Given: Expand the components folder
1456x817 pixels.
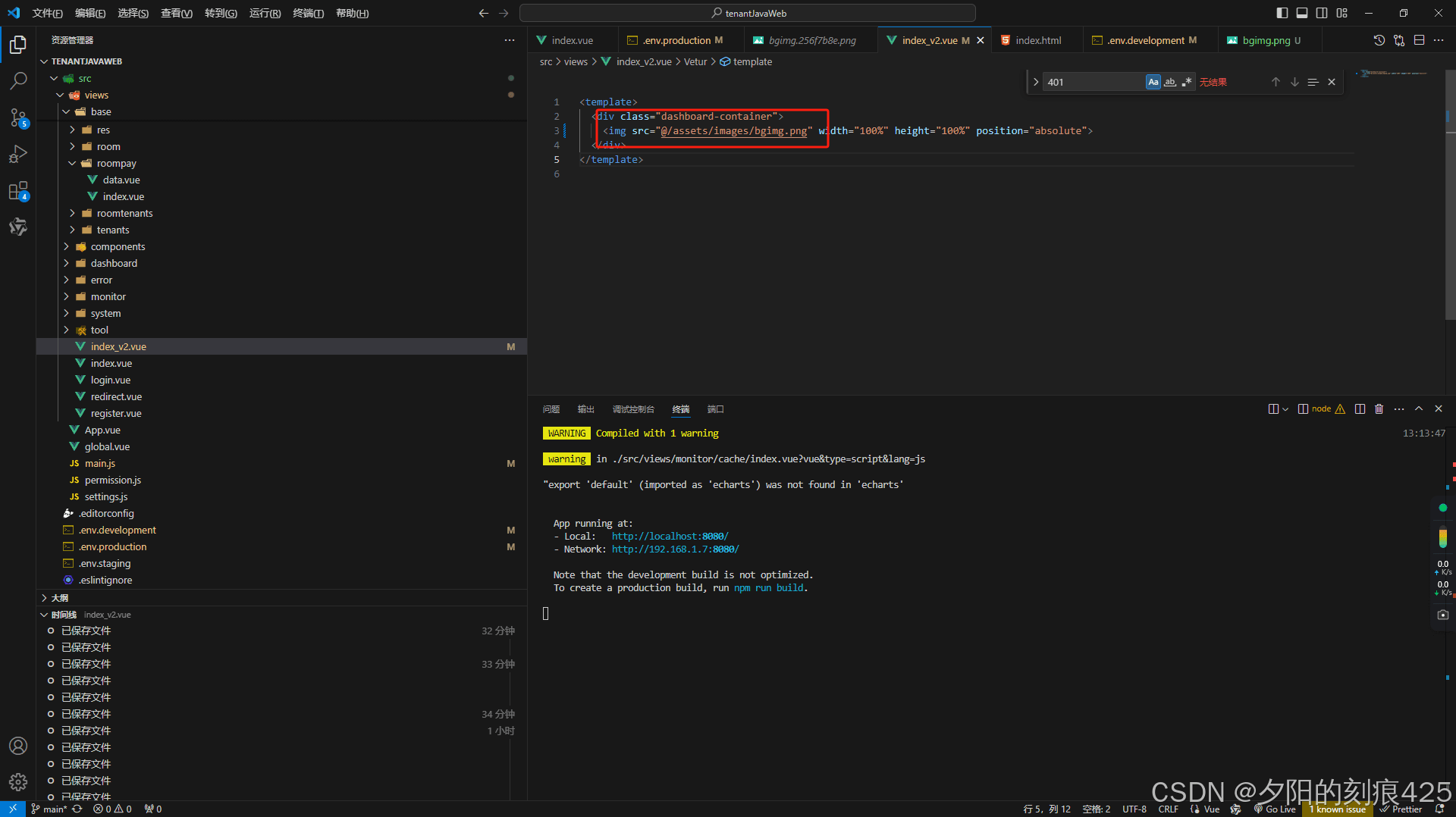Looking at the screenshot, I should 118,246.
